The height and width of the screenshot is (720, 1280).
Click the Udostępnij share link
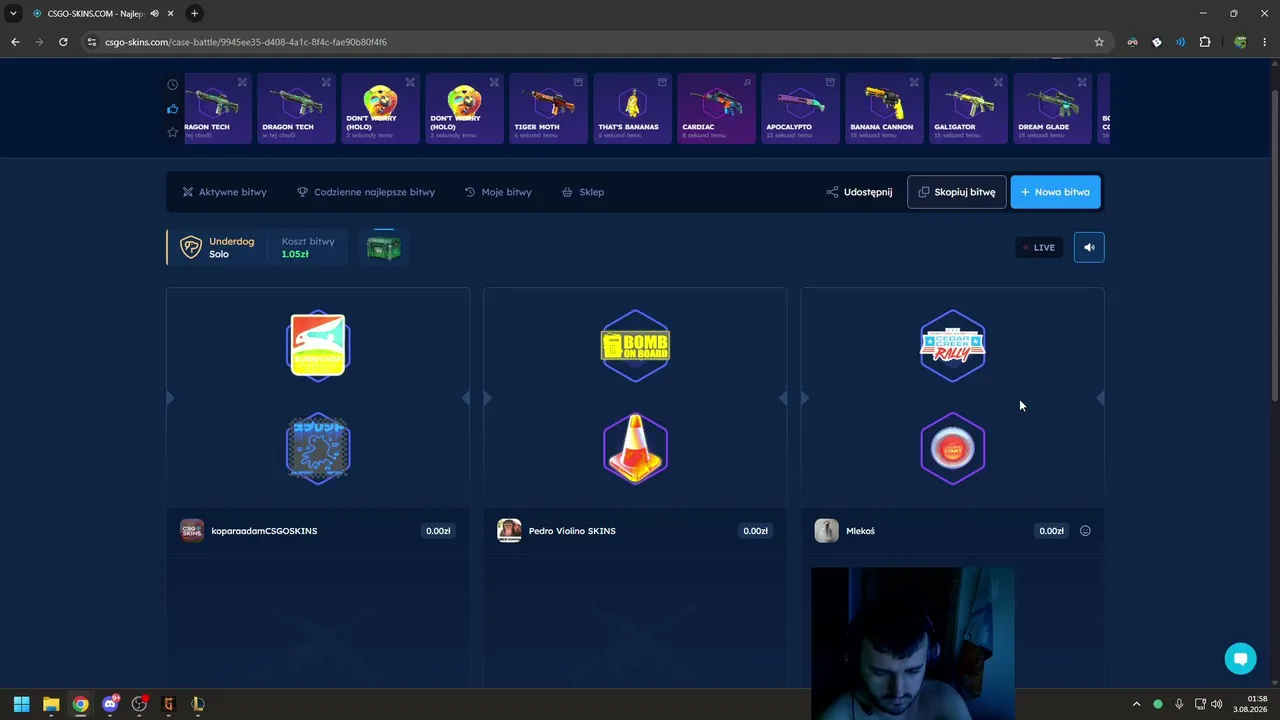(859, 192)
